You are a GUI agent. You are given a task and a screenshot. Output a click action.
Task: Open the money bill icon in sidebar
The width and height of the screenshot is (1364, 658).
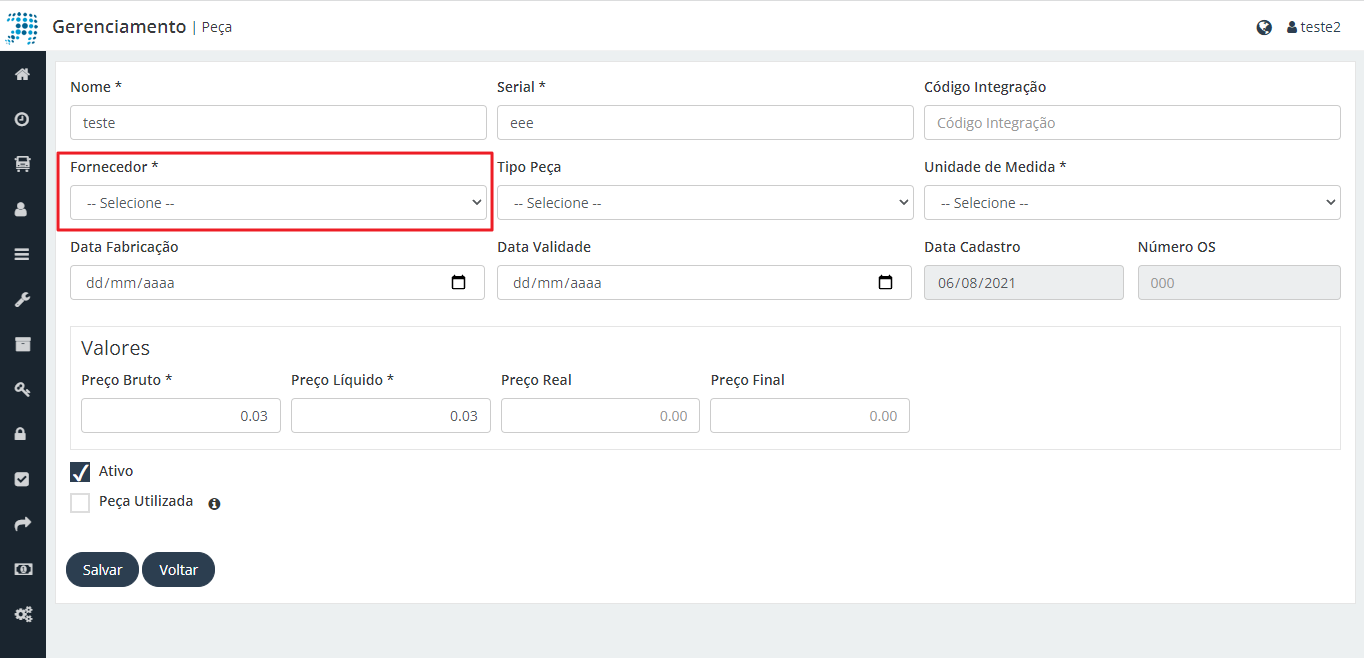(22, 569)
